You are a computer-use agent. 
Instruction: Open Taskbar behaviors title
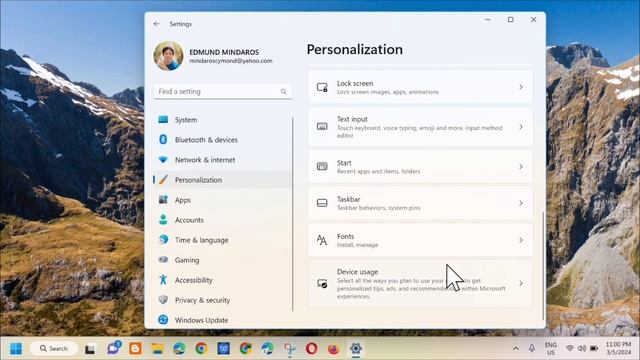348,199
